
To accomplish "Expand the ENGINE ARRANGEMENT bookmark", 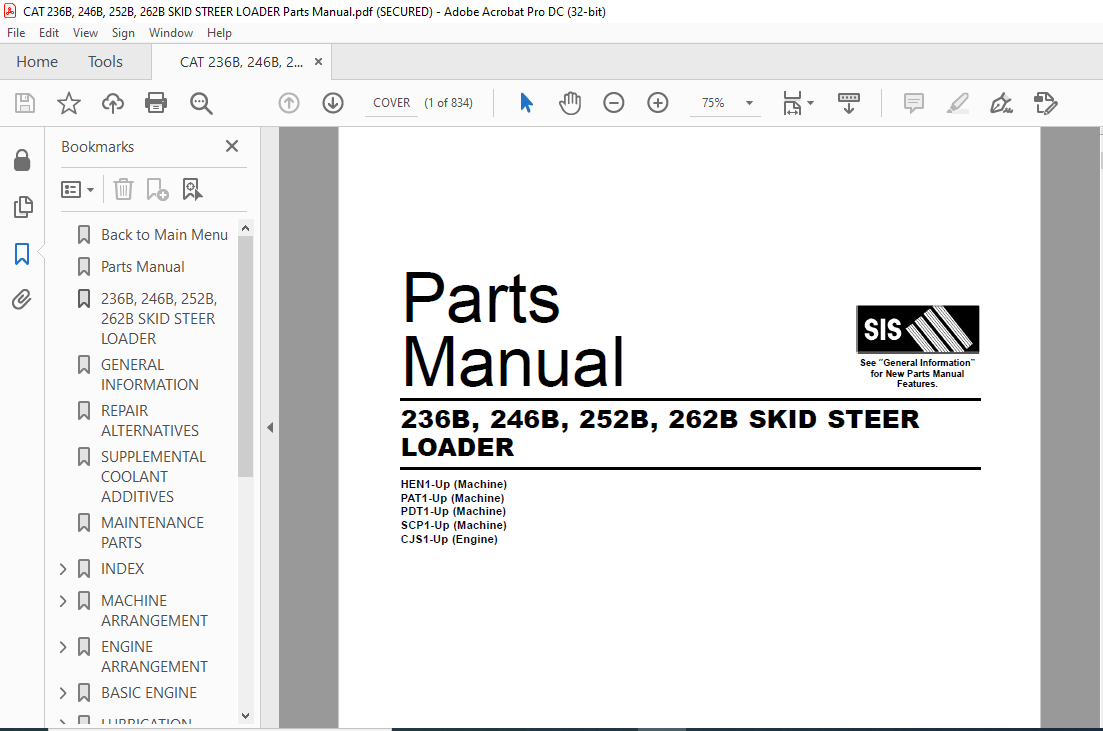I will click(x=63, y=647).
